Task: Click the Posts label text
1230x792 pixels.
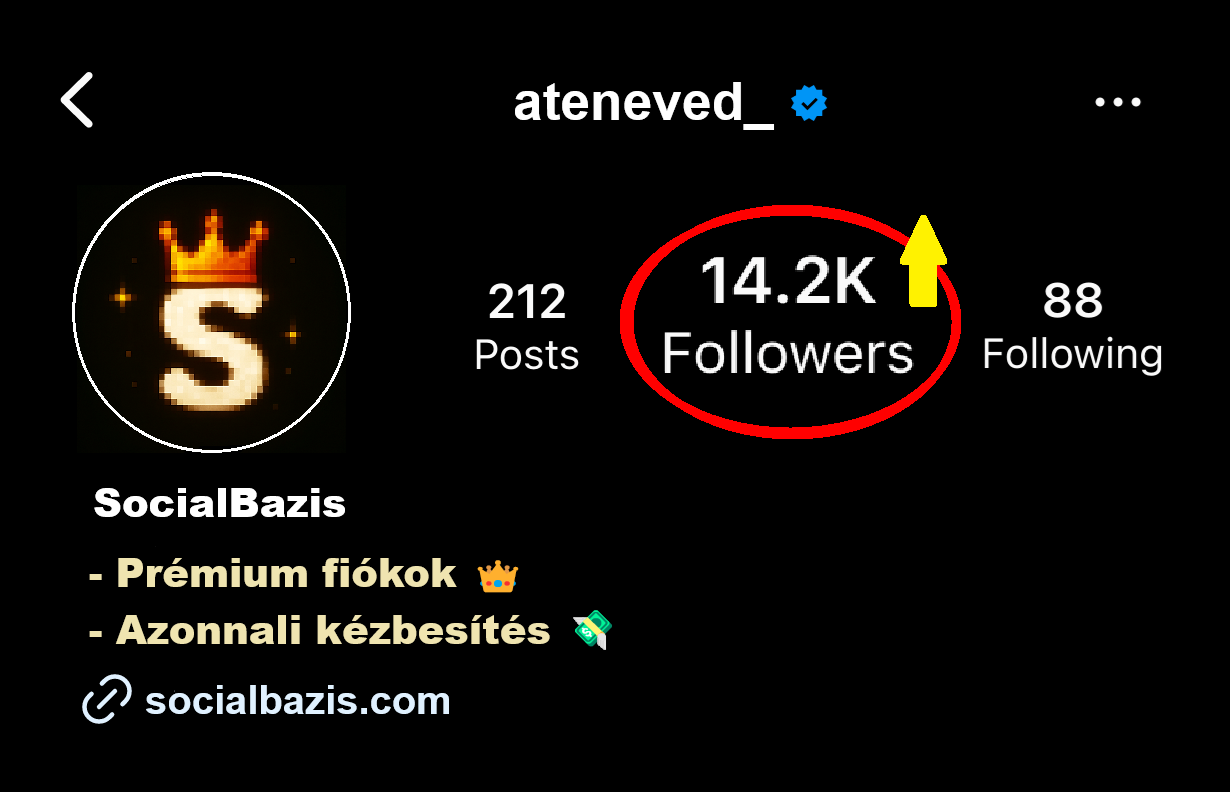Action: point(527,356)
